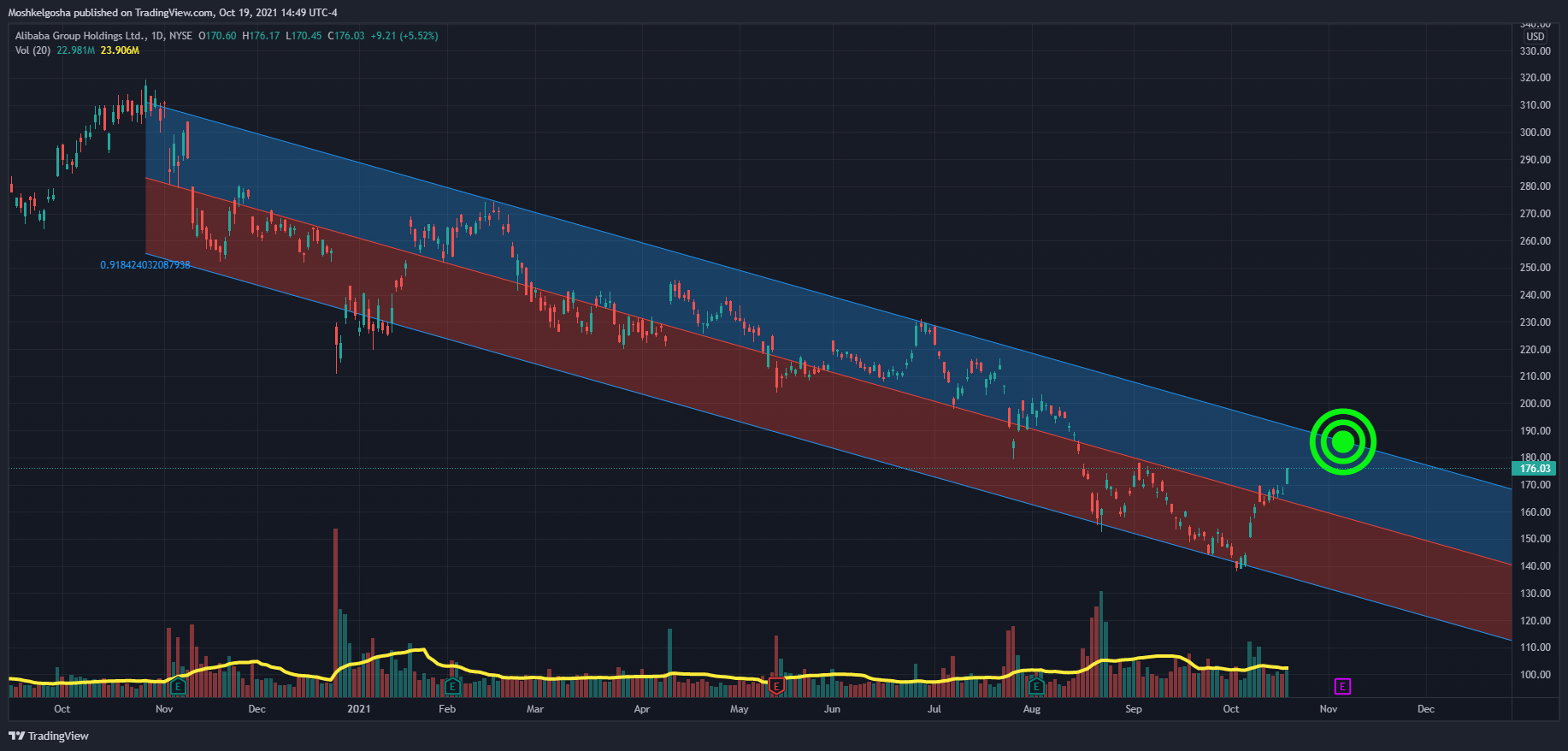Click the Alibaba Group Holdings Ltd. symbol title

(x=80, y=36)
